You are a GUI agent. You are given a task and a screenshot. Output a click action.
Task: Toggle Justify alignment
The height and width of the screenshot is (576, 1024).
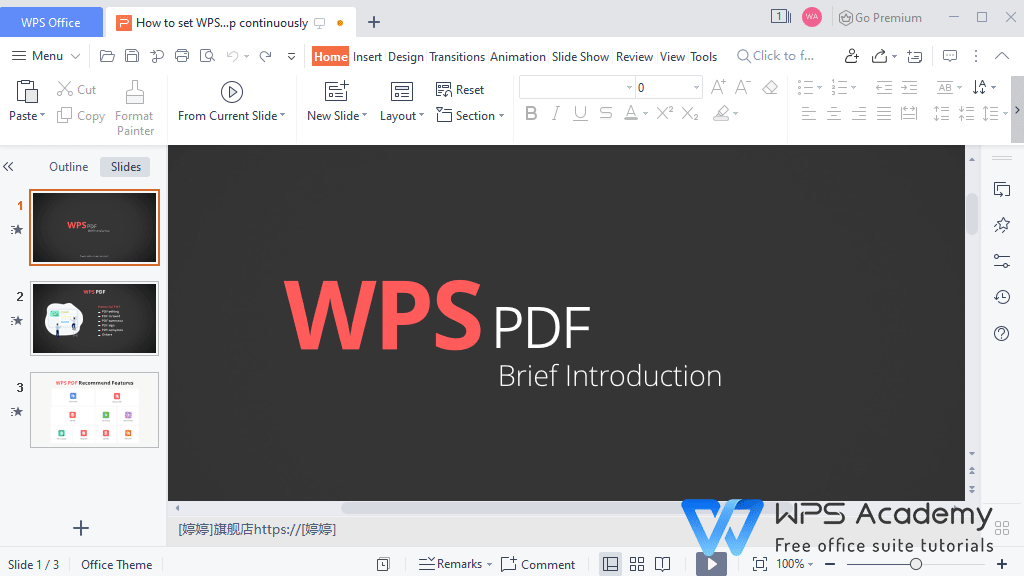(x=884, y=114)
